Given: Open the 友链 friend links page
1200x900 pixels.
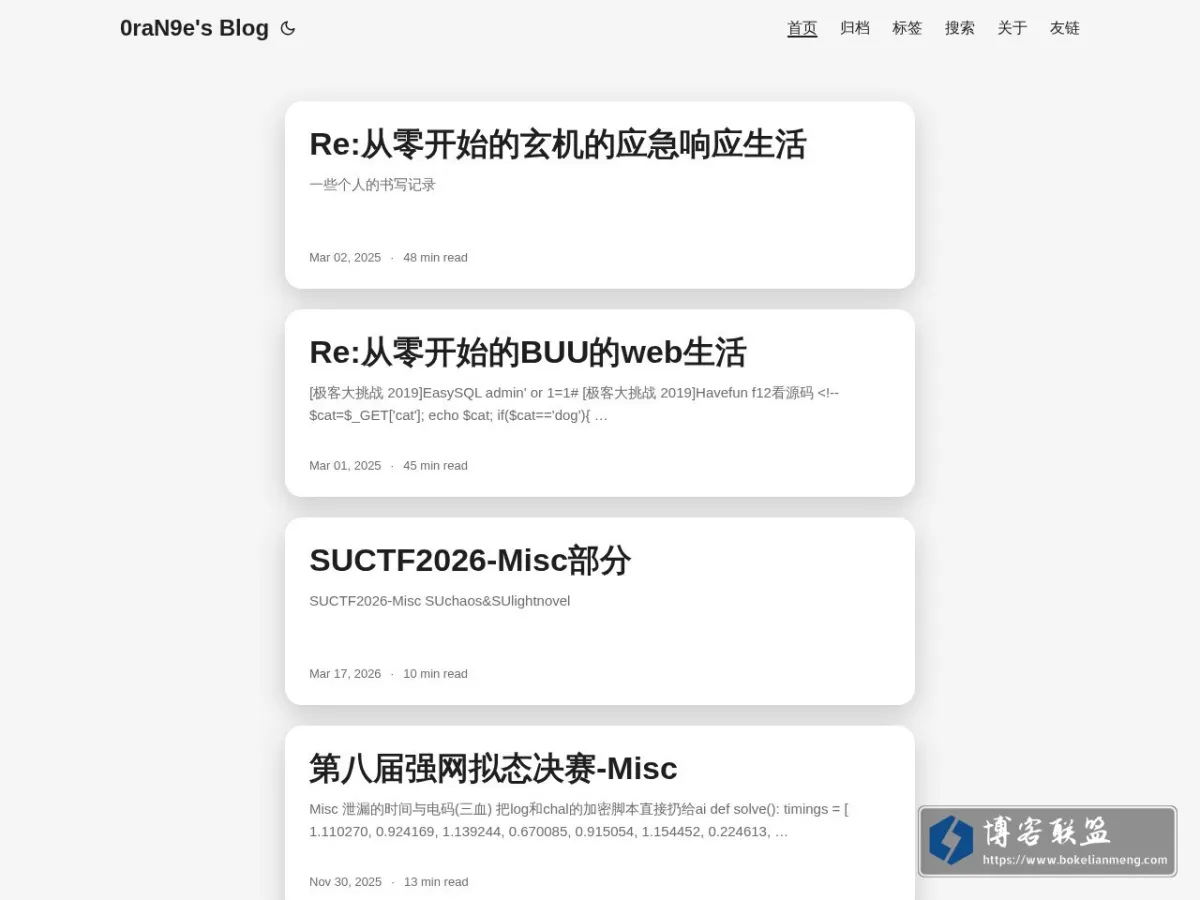Looking at the screenshot, I should click(x=1065, y=28).
